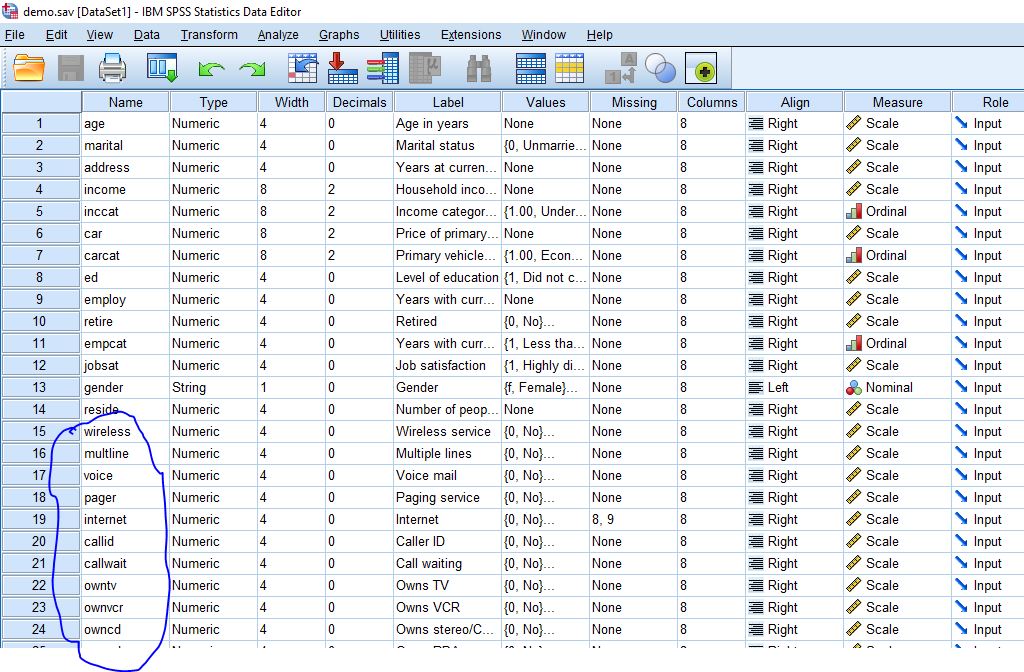Click the overlapping circles Select Cases icon
Image resolution: width=1024 pixels, height=672 pixels.
click(x=660, y=68)
